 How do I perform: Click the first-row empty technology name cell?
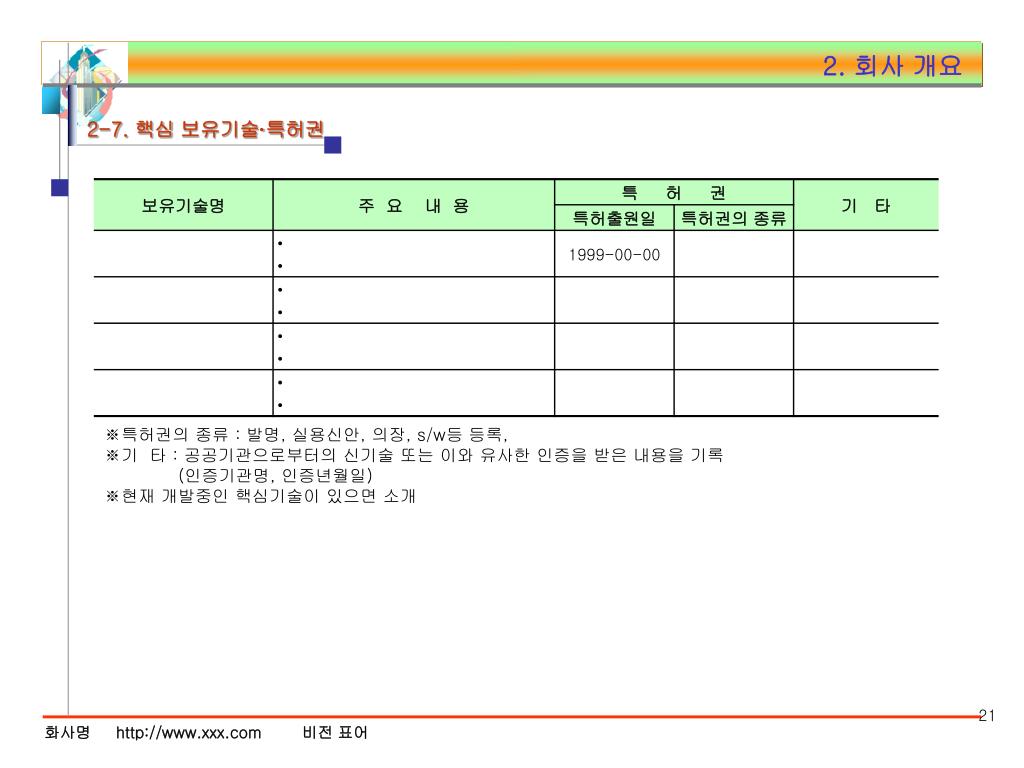point(183,254)
